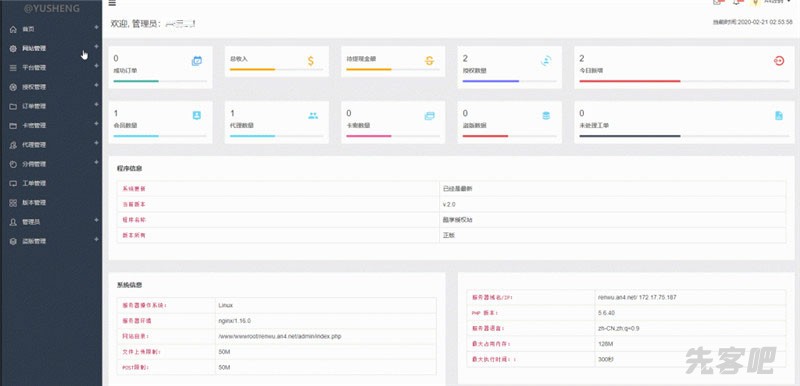Viewport: 800px width, 386px height.
Task: Click the folder icon beside 订单管理
Action: (13, 106)
